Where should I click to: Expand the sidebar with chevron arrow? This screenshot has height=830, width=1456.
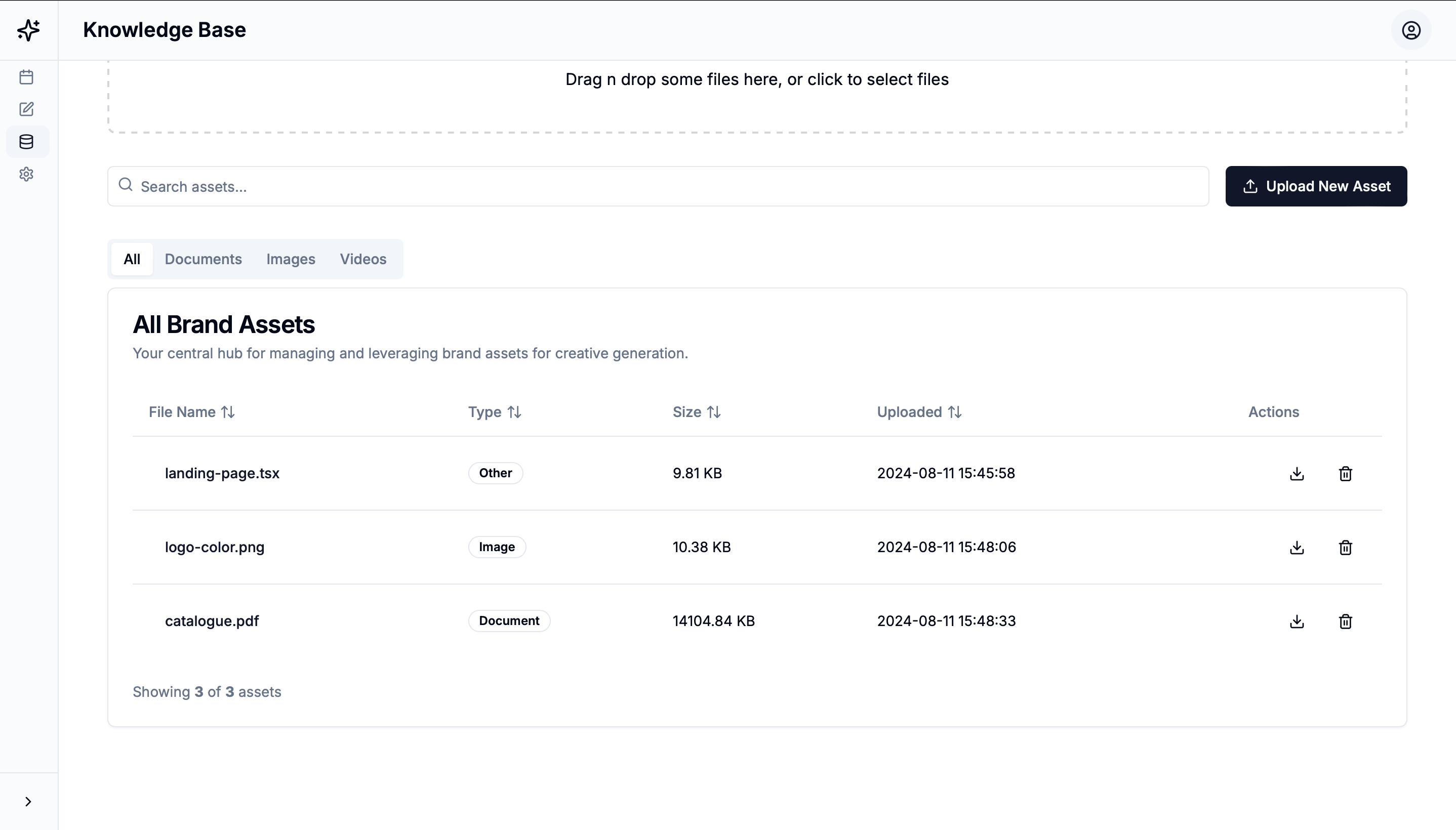click(28, 802)
